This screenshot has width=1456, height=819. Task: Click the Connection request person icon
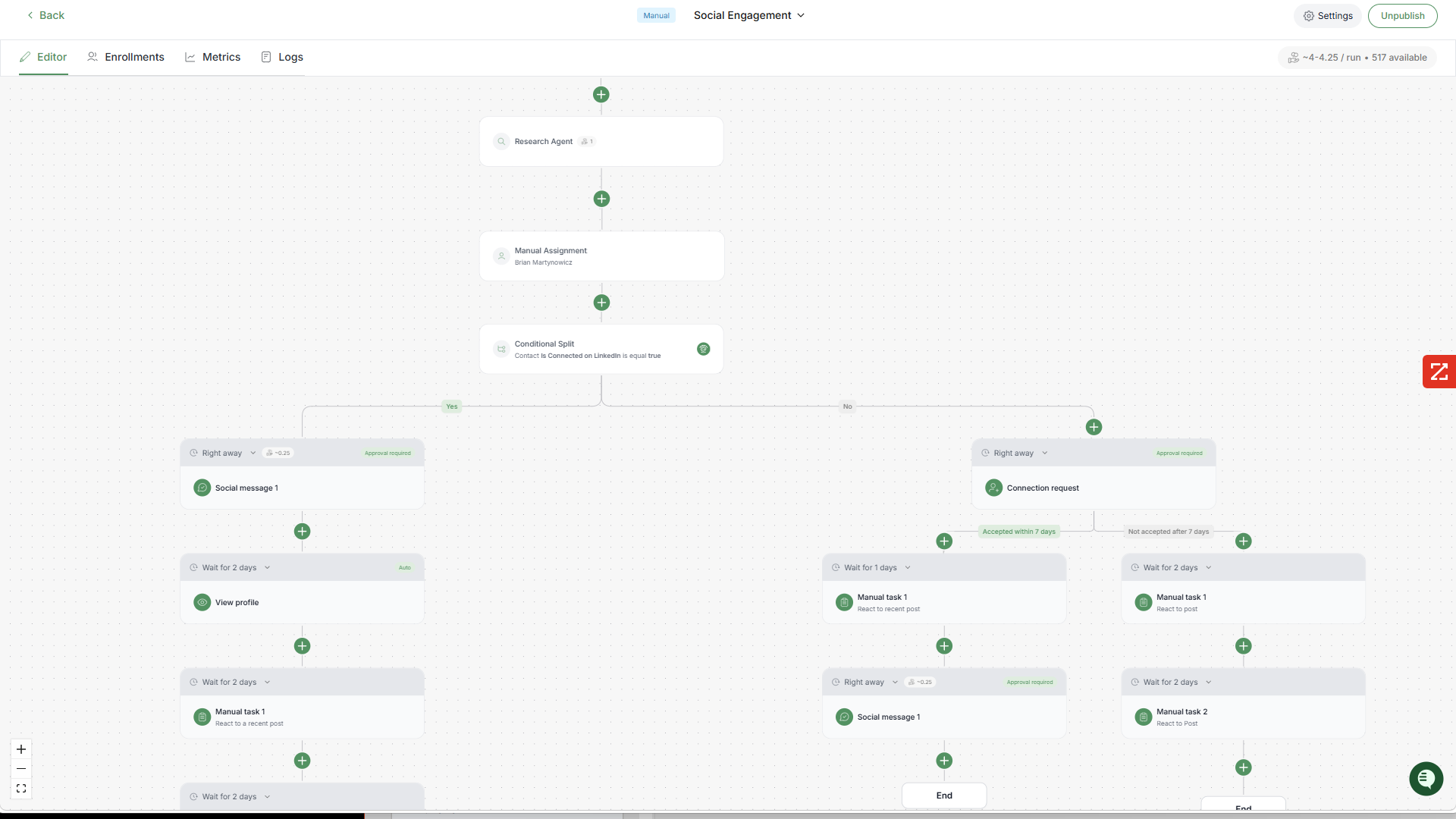[994, 488]
